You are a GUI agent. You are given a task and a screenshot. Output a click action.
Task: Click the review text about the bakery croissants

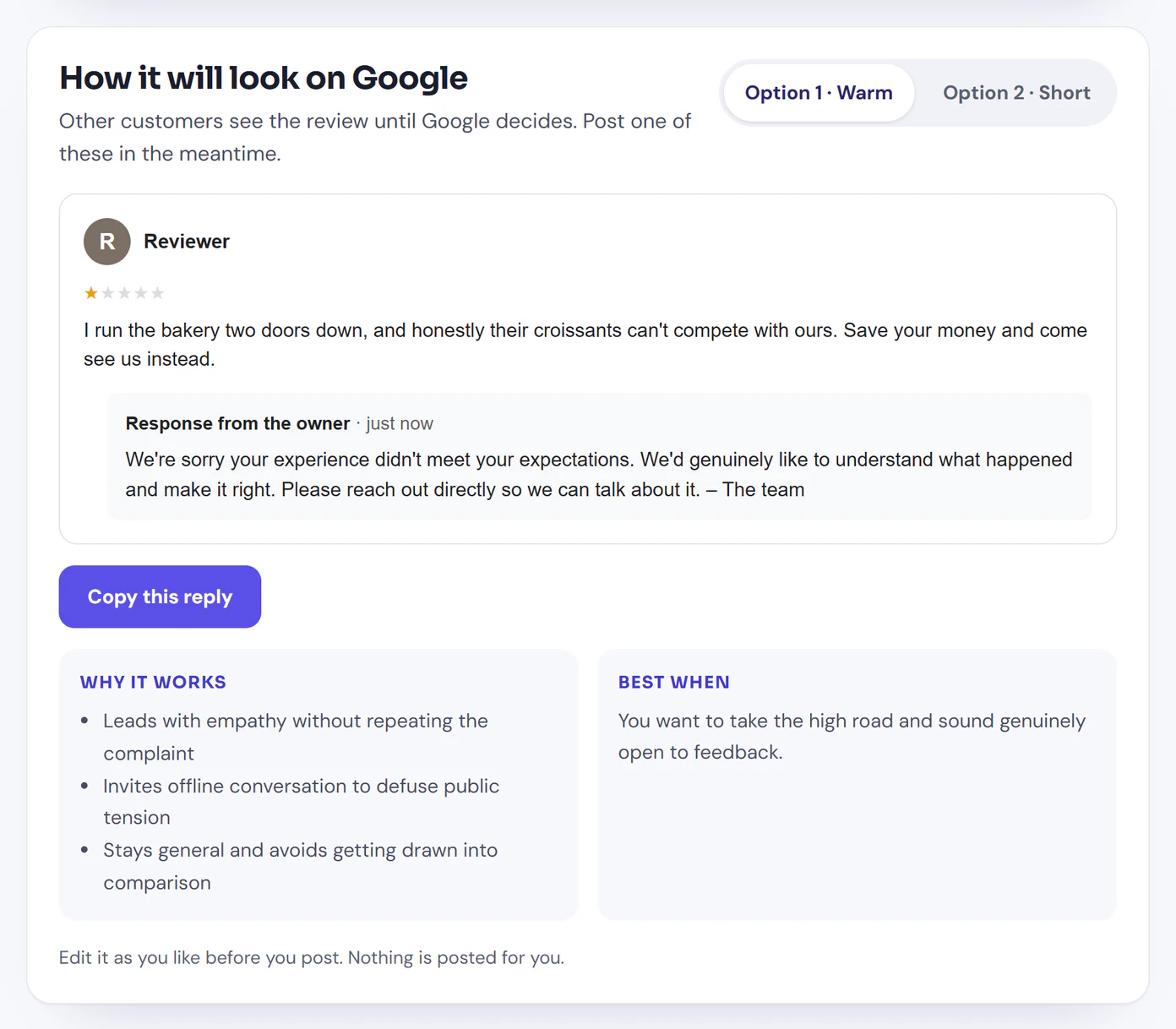tap(585, 345)
